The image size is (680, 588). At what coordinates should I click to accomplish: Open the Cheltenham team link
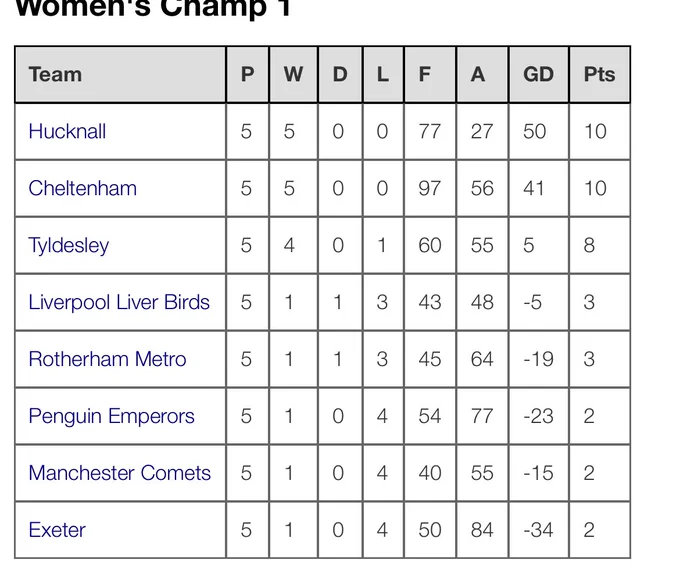tap(82, 188)
